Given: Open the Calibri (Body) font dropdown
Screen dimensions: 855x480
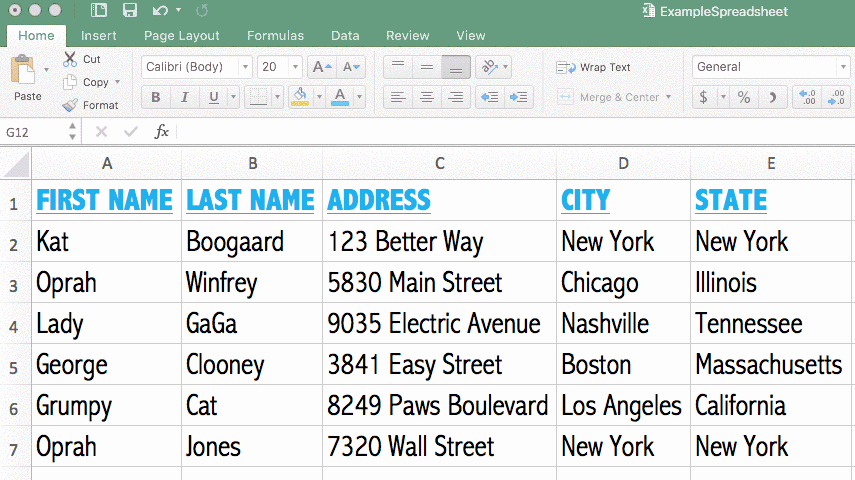Looking at the screenshot, I should [197, 67].
